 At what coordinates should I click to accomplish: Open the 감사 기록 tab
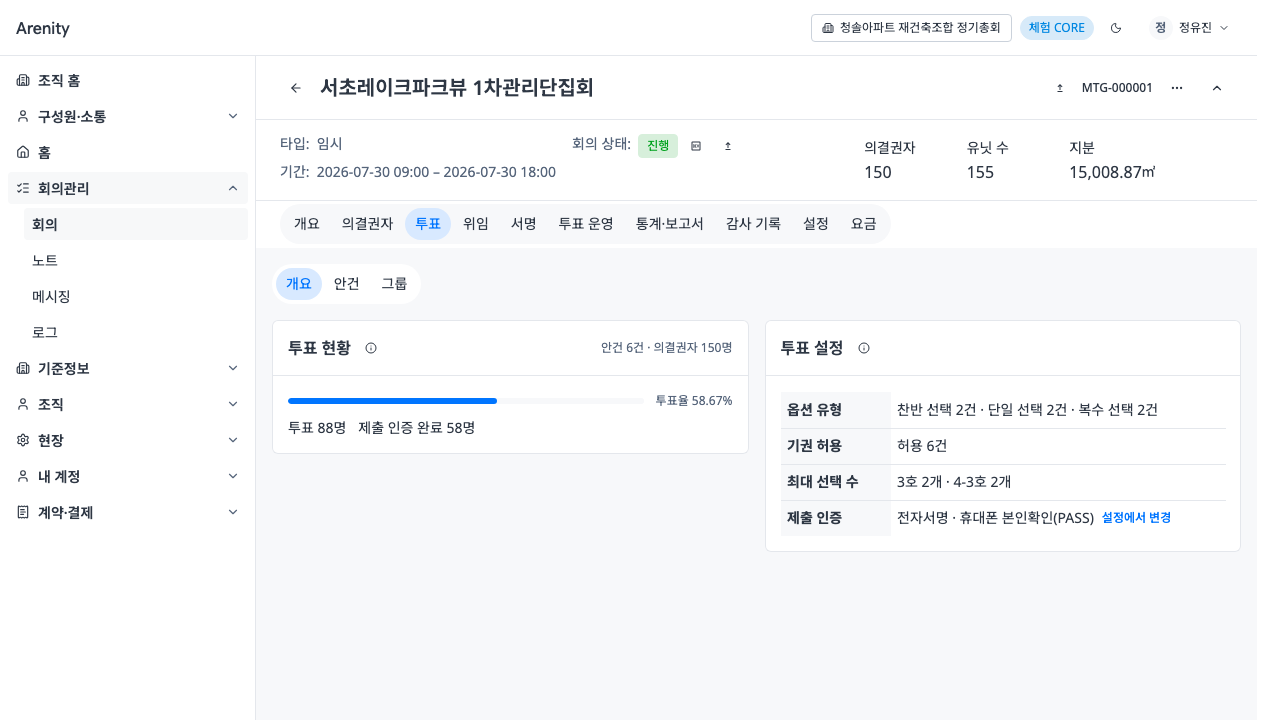click(x=753, y=224)
